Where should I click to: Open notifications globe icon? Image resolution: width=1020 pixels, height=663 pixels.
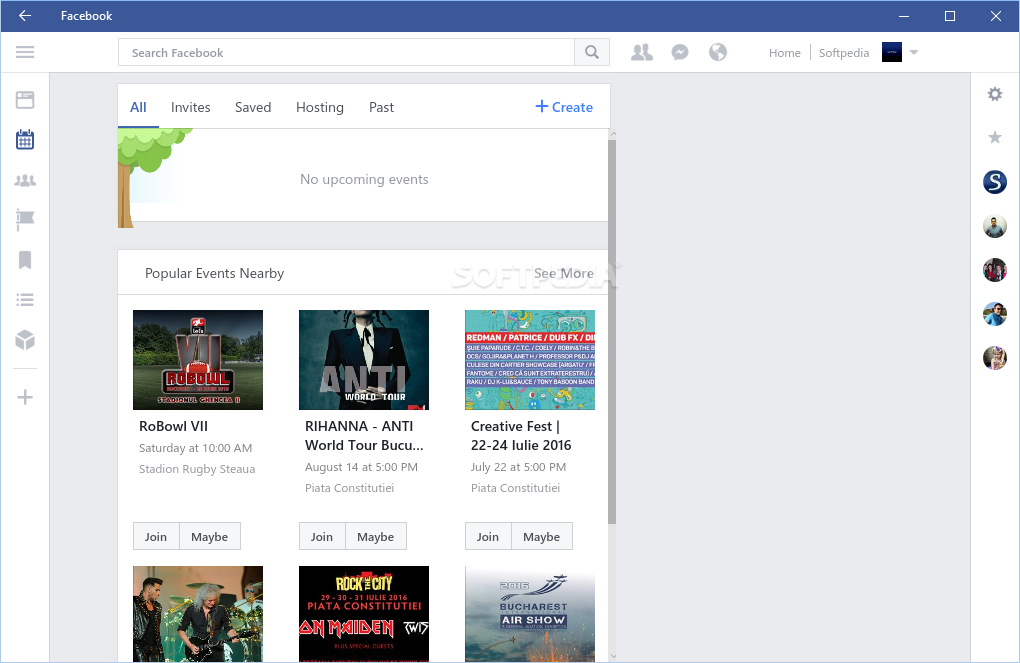[x=718, y=52]
